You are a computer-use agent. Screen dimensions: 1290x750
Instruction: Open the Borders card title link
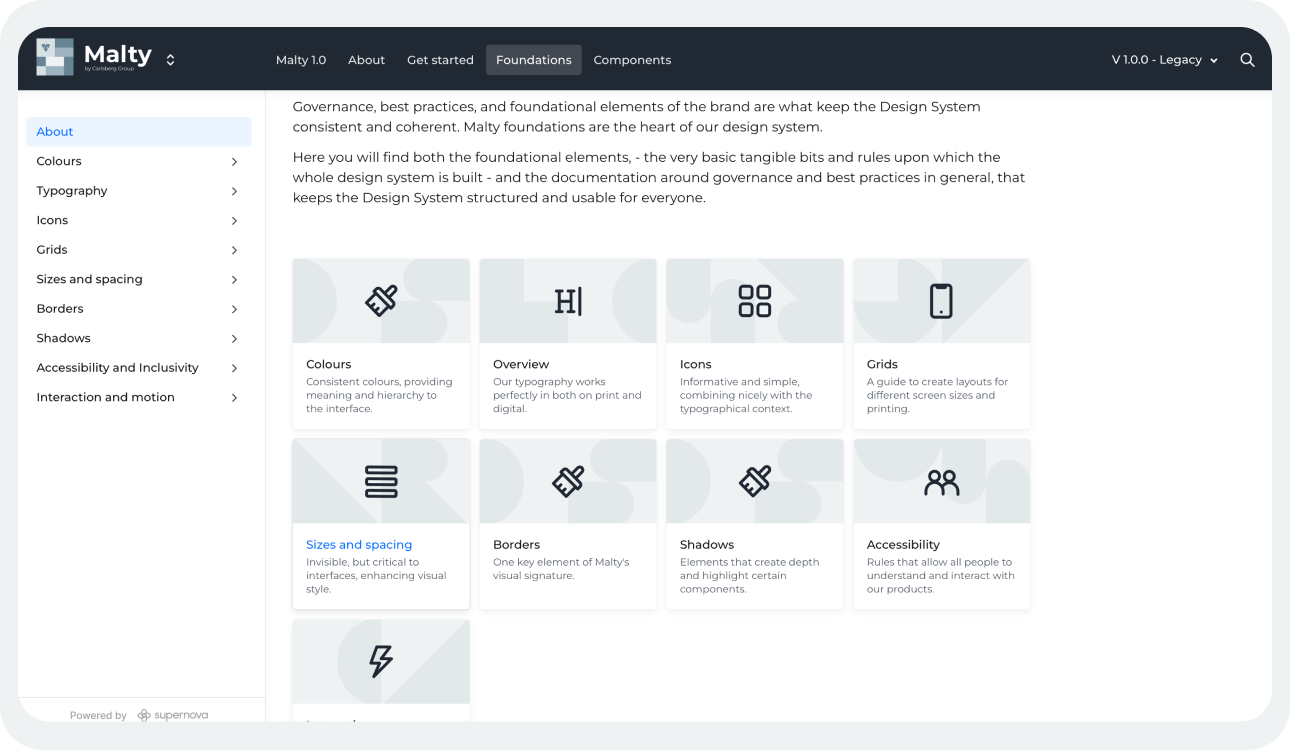tap(516, 545)
